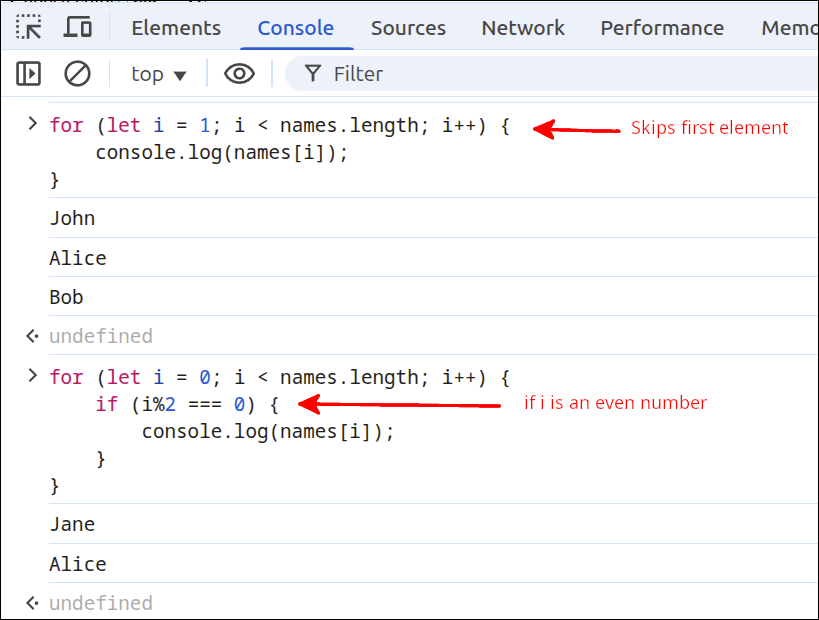Go to the Network tab
819x620 pixels.
[523, 28]
